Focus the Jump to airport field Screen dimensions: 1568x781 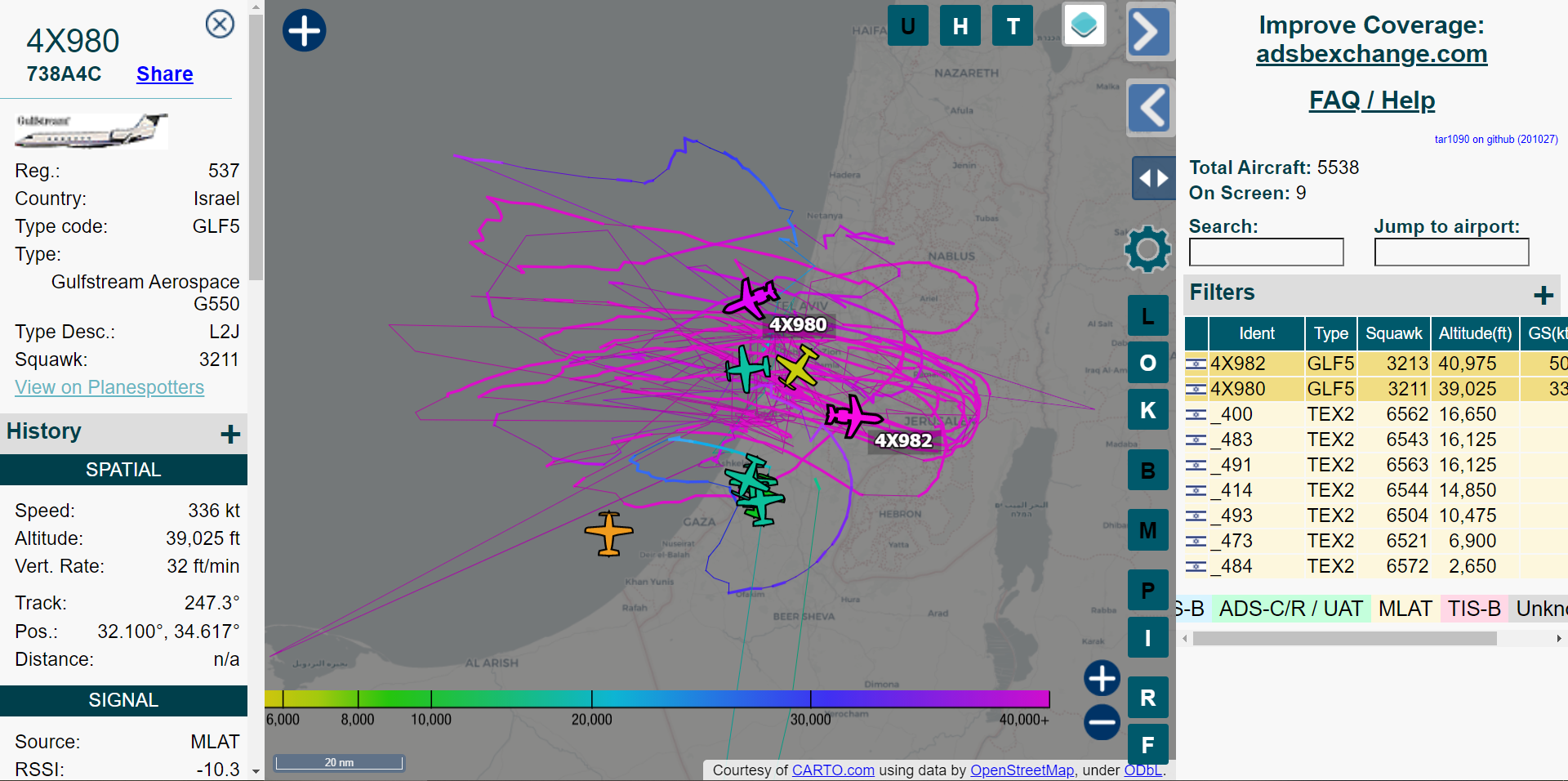click(1451, 252)
